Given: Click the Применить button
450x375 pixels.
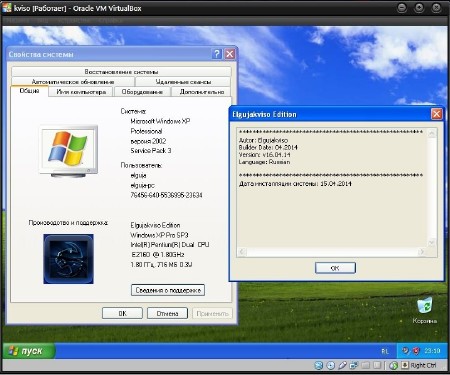Looking at the screenshot, I should [212, 313].
